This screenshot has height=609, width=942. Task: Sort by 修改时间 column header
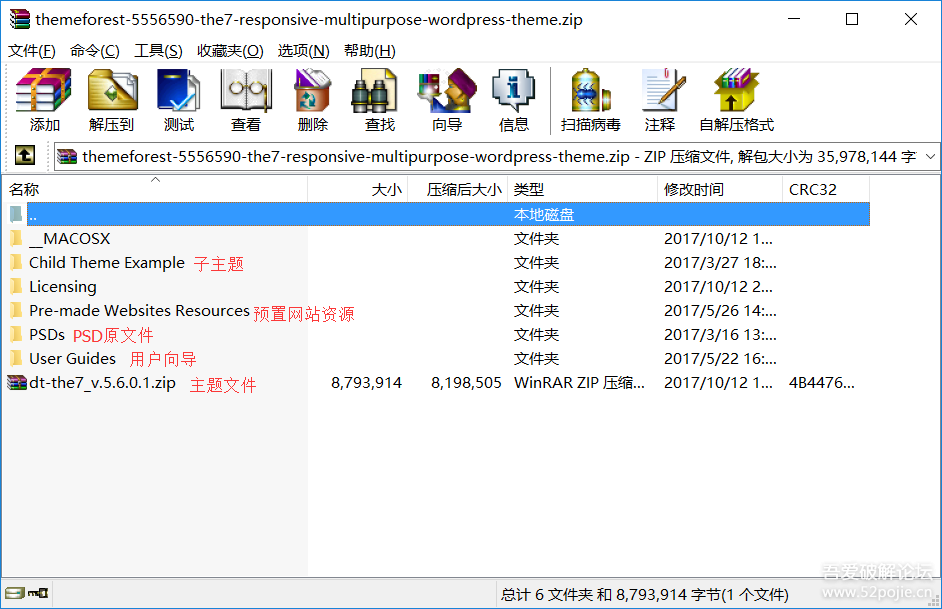point(720,189)
